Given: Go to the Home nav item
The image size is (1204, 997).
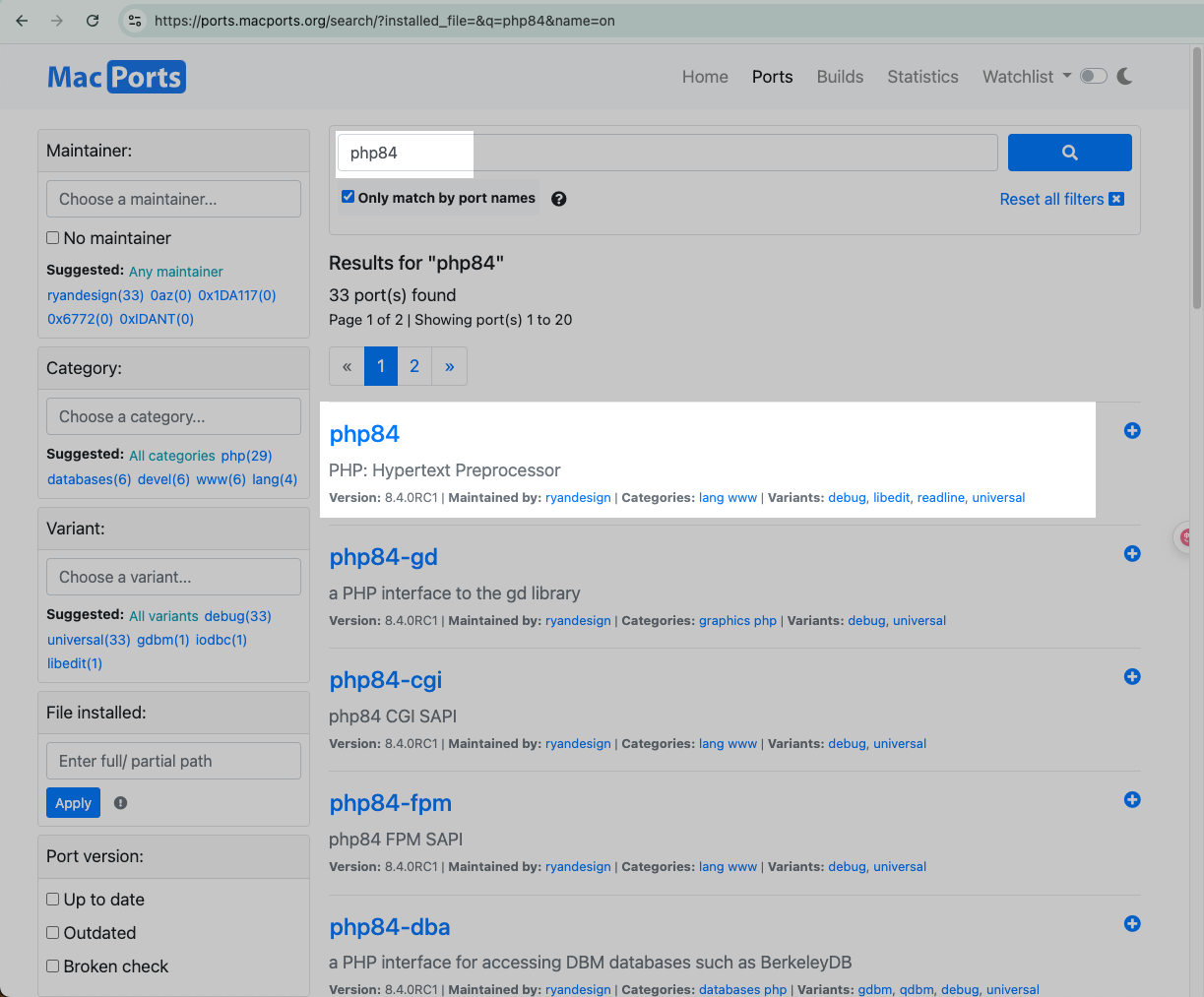Looking at the screenshot, I should click(705, 77).
